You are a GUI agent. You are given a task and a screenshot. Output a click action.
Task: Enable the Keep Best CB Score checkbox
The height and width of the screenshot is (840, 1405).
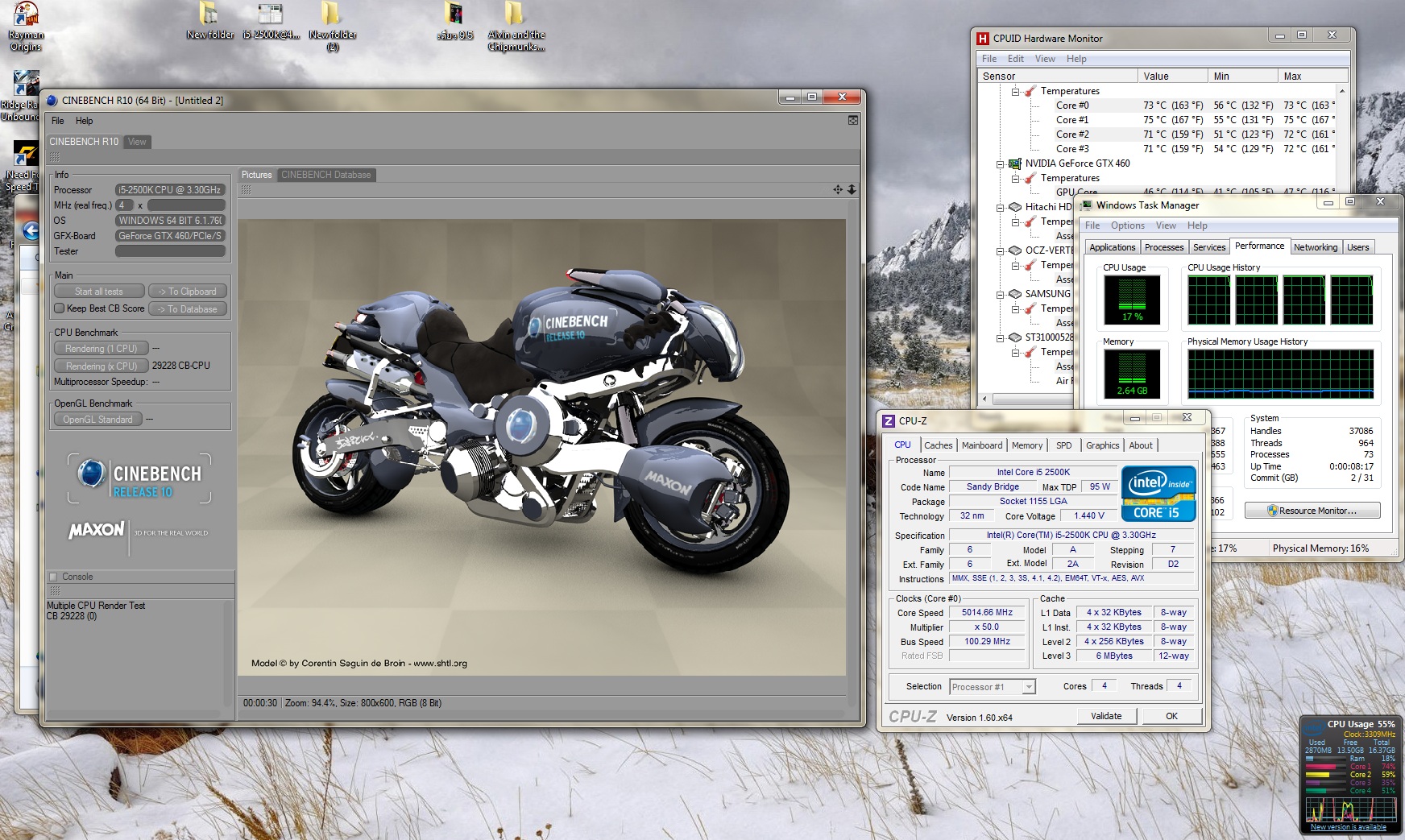59,308
